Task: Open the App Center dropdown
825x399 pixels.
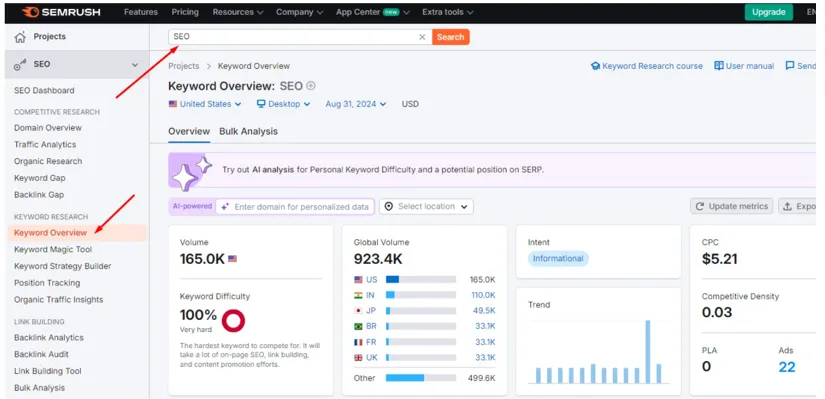Action: click(373, 12)
